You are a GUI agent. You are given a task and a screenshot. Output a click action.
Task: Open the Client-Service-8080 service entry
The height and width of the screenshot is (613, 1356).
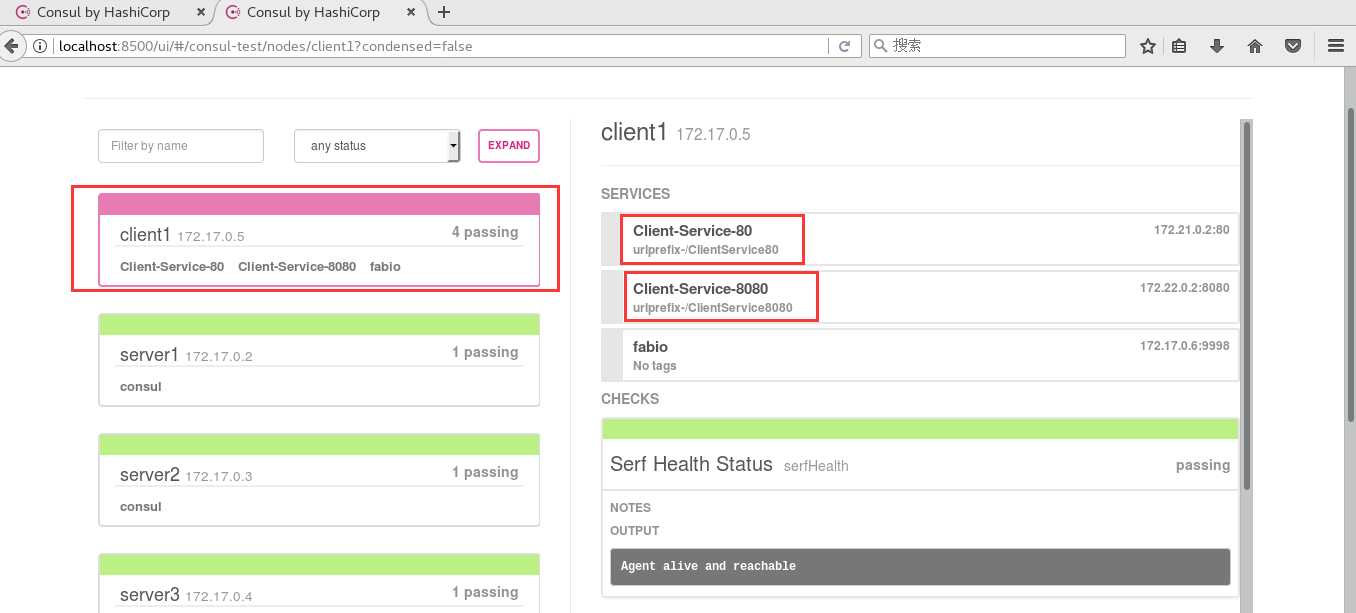point(920,297)
